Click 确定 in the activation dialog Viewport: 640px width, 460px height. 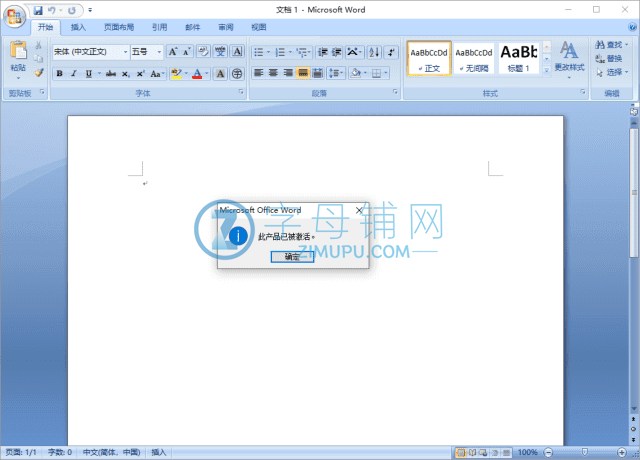click(x=292, y=257)
